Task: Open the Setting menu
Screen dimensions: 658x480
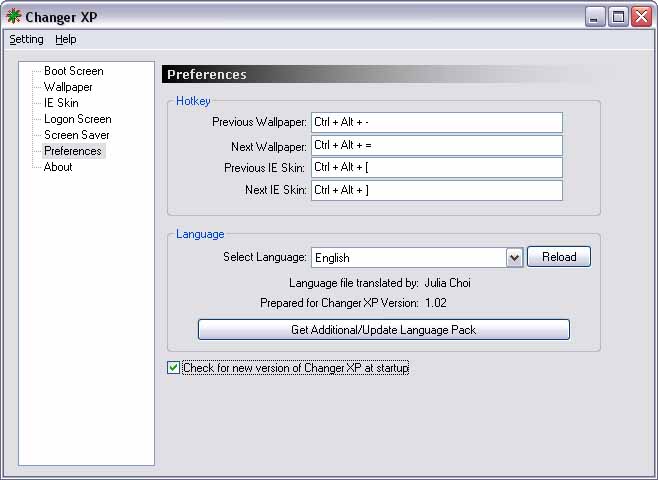Action: click(x=26, y=39)
